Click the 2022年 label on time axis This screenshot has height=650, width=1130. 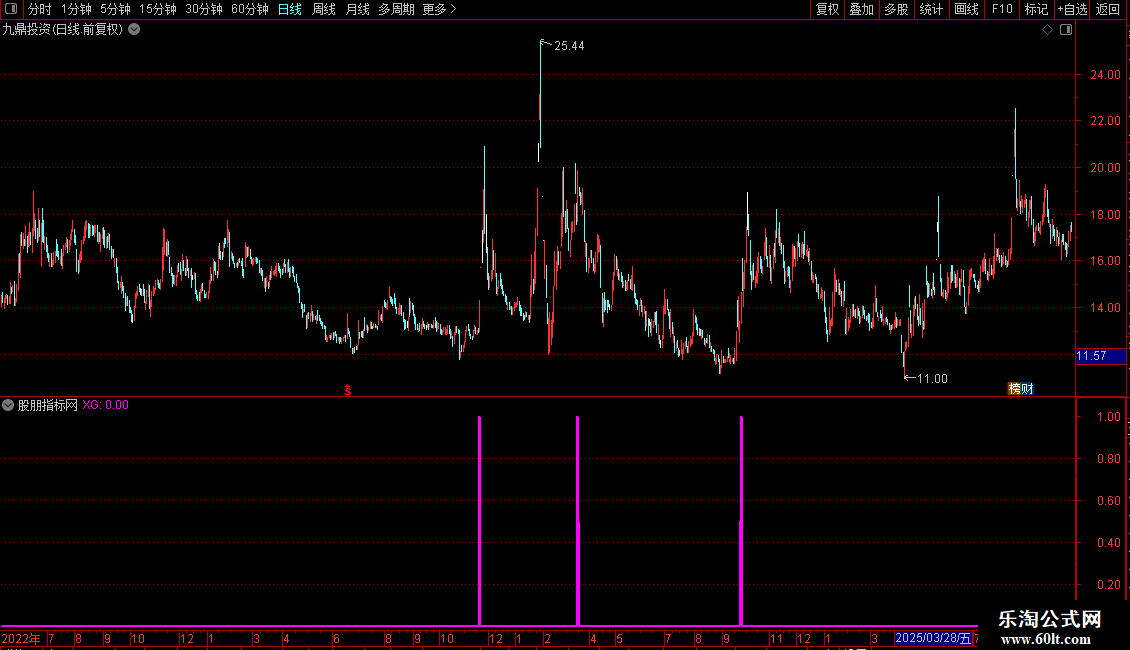pyautogui.click(x=21, y=638)
